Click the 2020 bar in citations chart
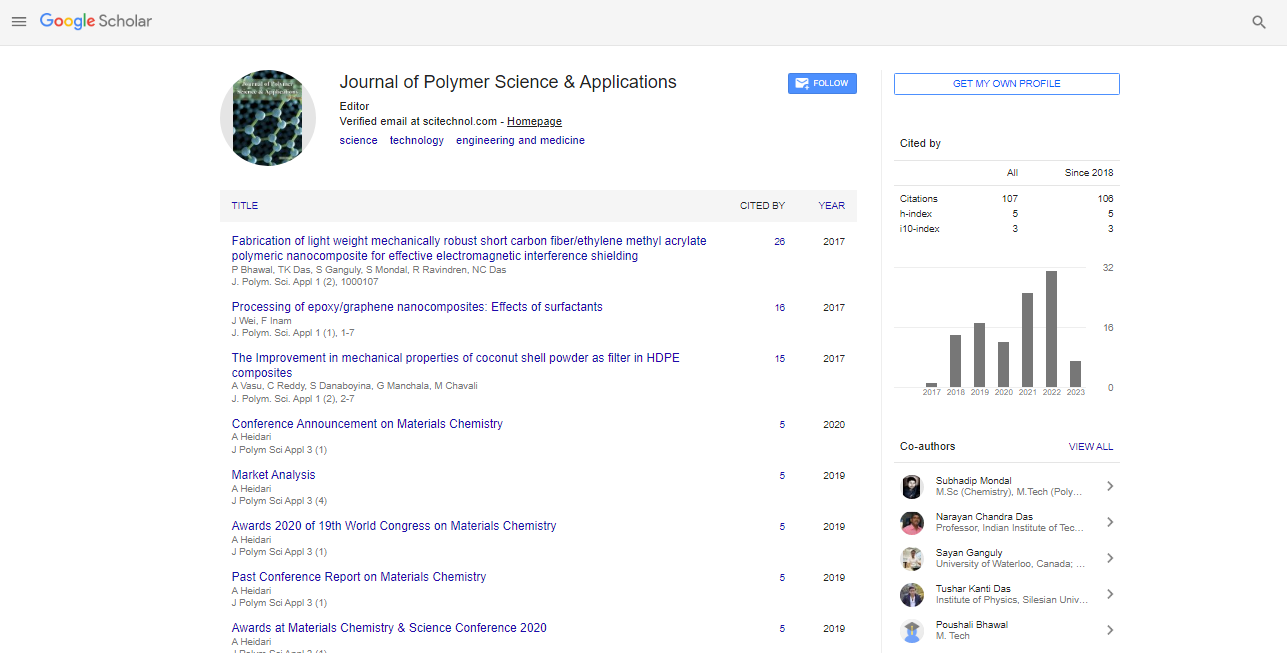 tap(1004, 365)
